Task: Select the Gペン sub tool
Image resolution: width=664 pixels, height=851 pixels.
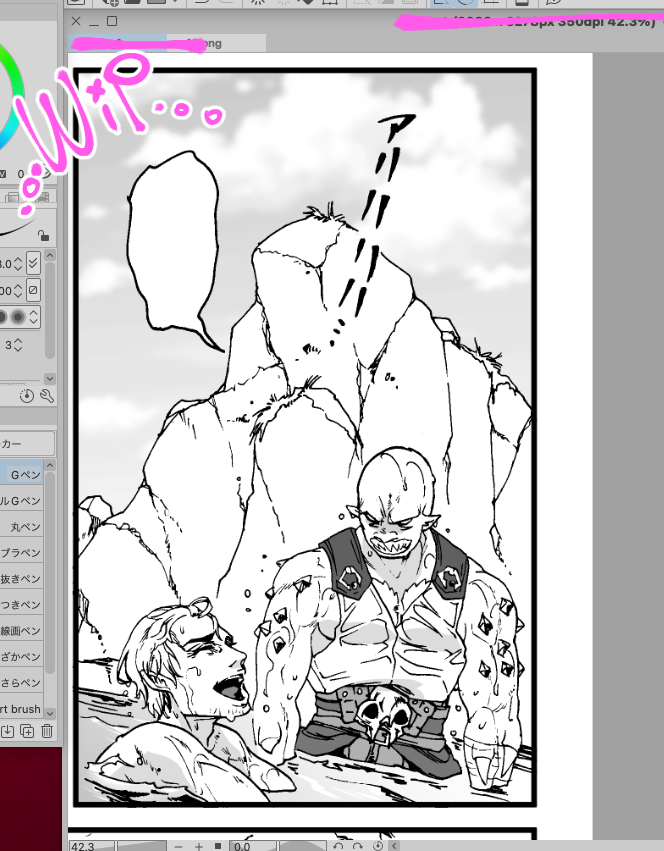Action: coord(22,474)
